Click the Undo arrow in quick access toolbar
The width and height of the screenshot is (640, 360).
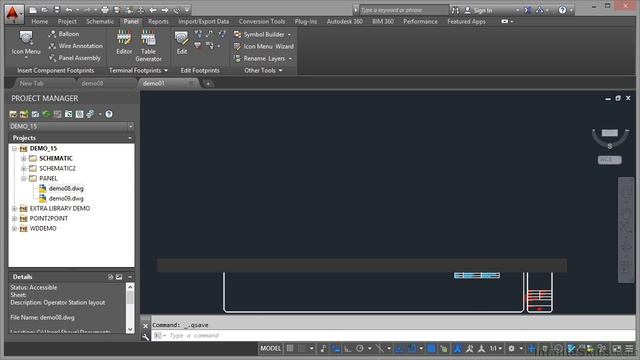[69, 10]
